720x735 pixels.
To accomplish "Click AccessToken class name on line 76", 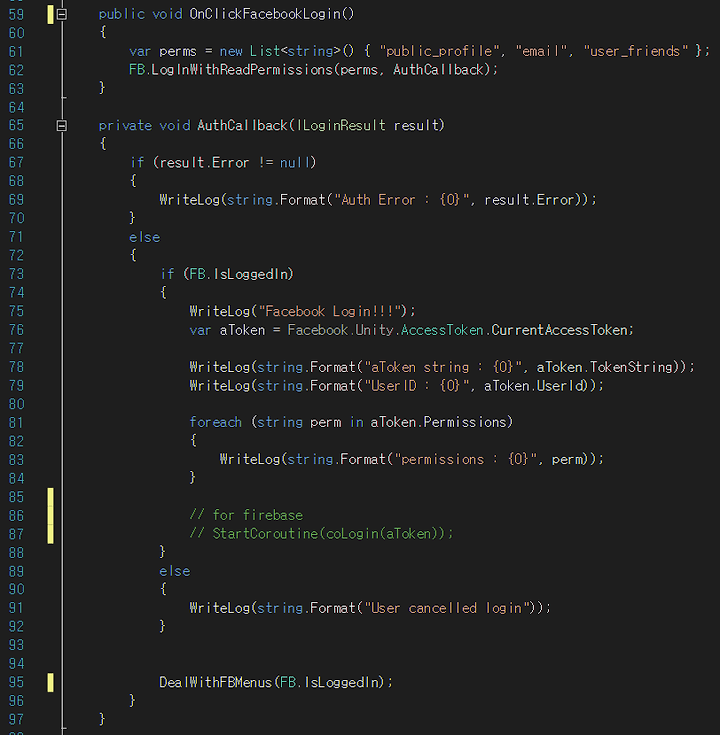I will (442, 330).
